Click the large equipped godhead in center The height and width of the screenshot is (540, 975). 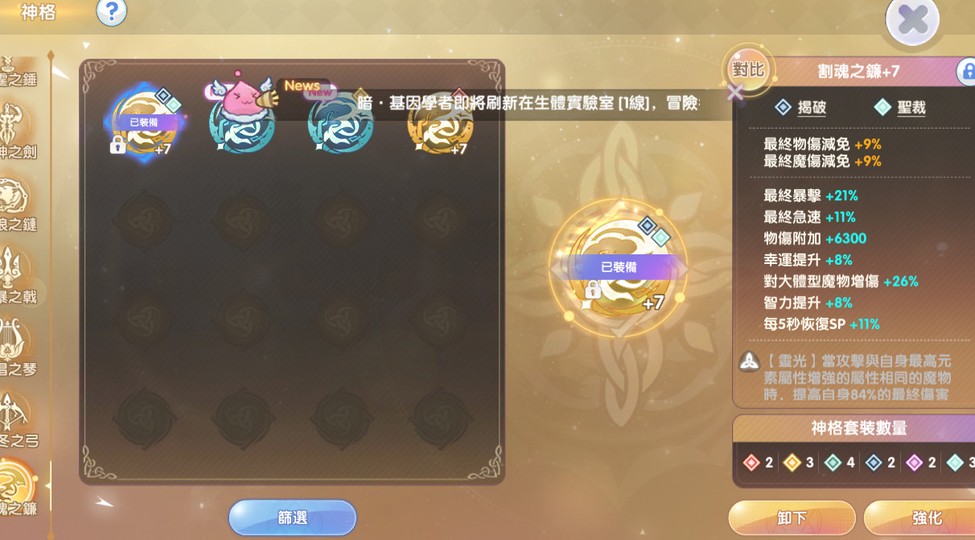pos(619,268)
